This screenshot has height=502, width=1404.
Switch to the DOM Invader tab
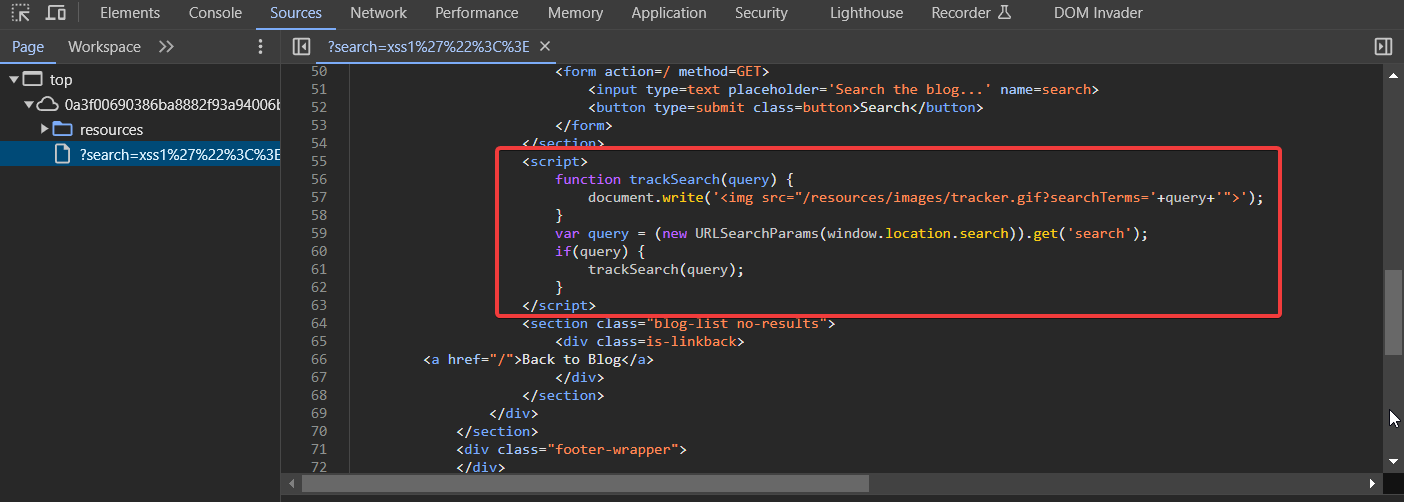point(1098,13)
